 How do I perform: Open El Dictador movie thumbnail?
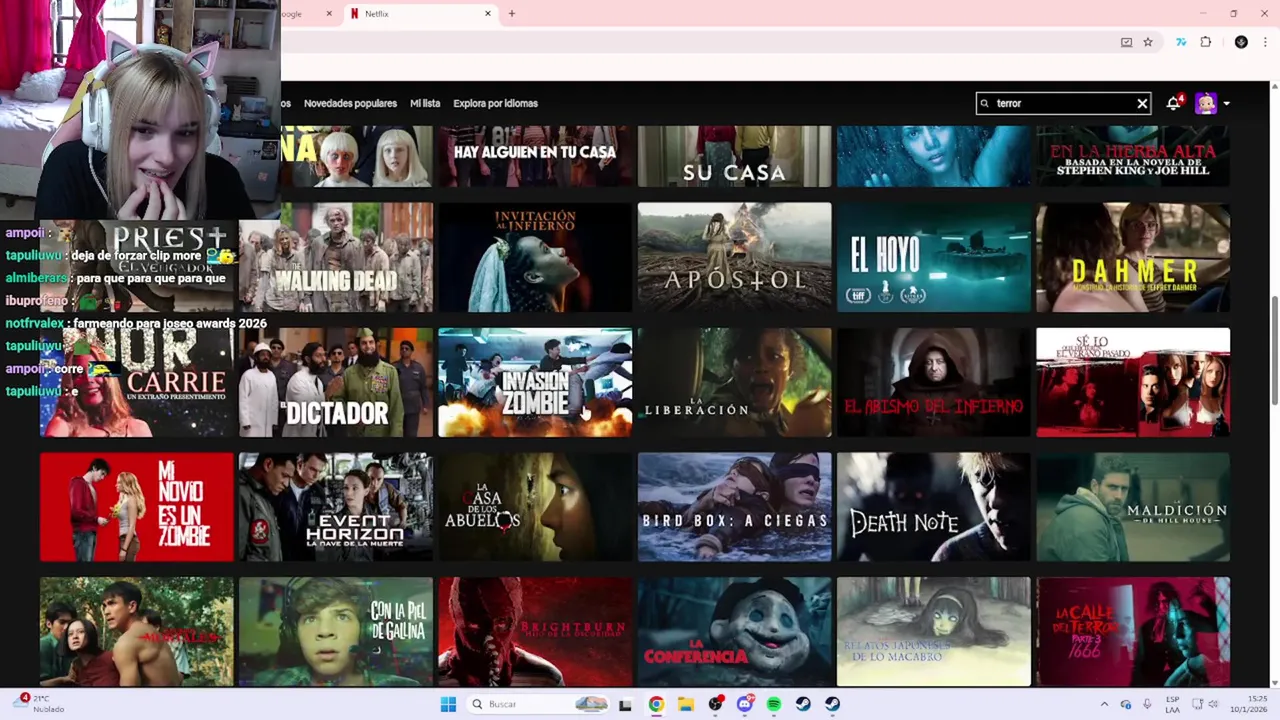coord(336,382)
